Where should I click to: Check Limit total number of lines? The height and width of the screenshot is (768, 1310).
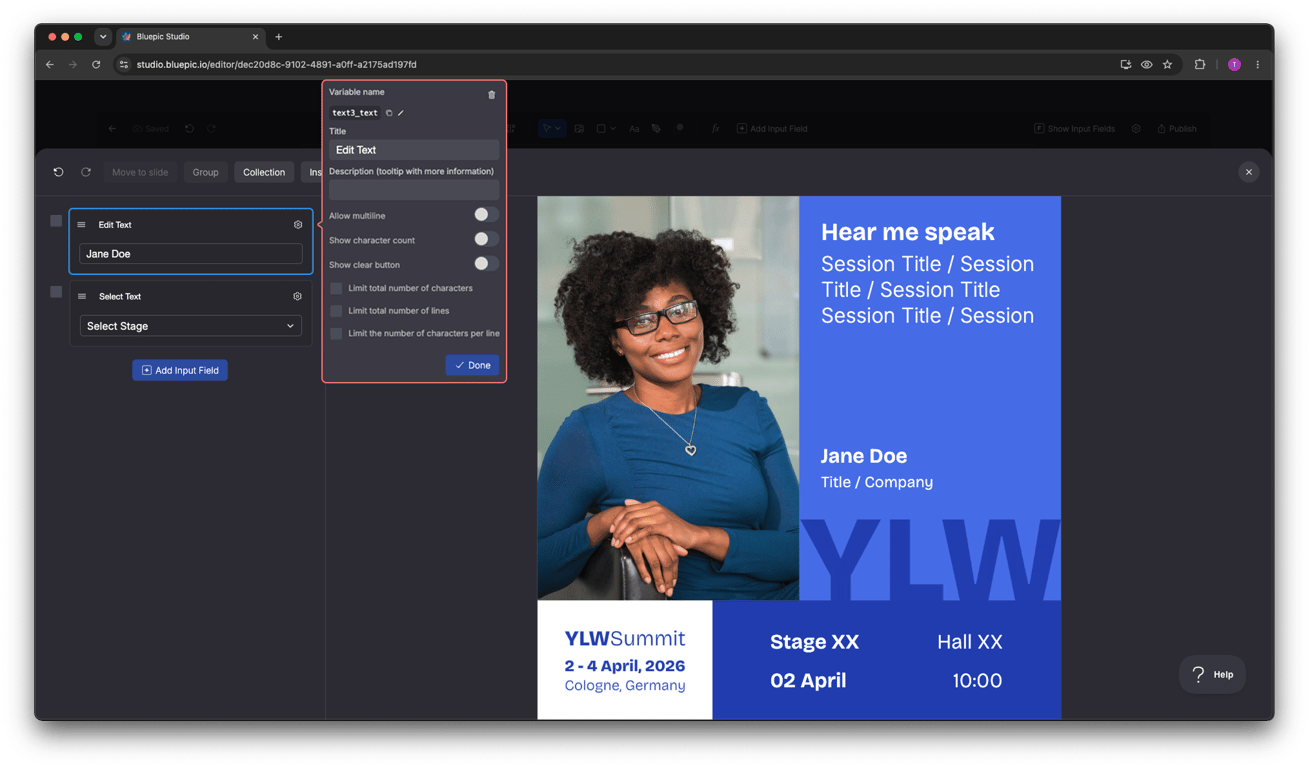336,311
